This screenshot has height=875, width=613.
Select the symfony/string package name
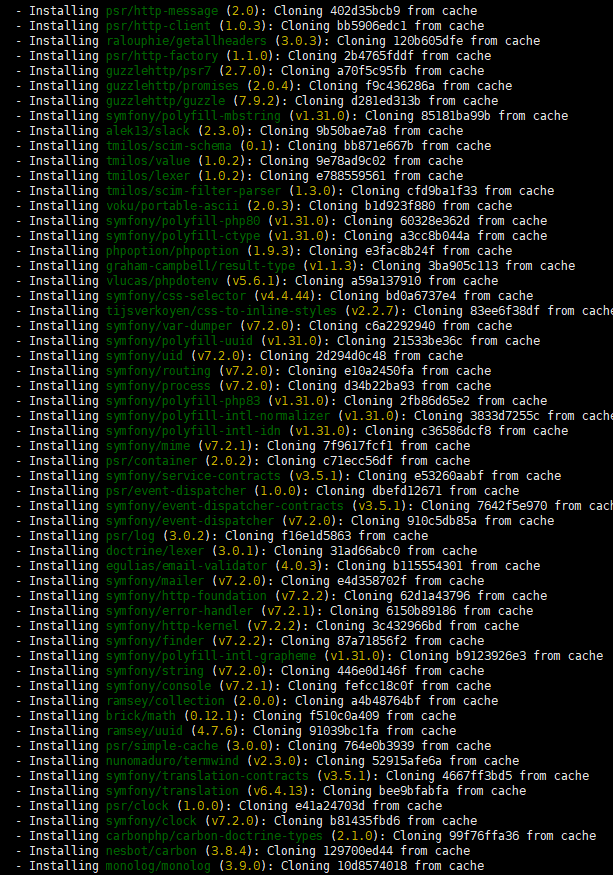click(x=155, y=672)
